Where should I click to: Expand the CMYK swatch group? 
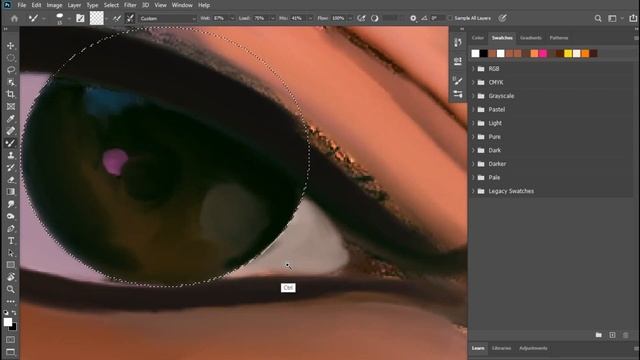(x=473, y=82)
